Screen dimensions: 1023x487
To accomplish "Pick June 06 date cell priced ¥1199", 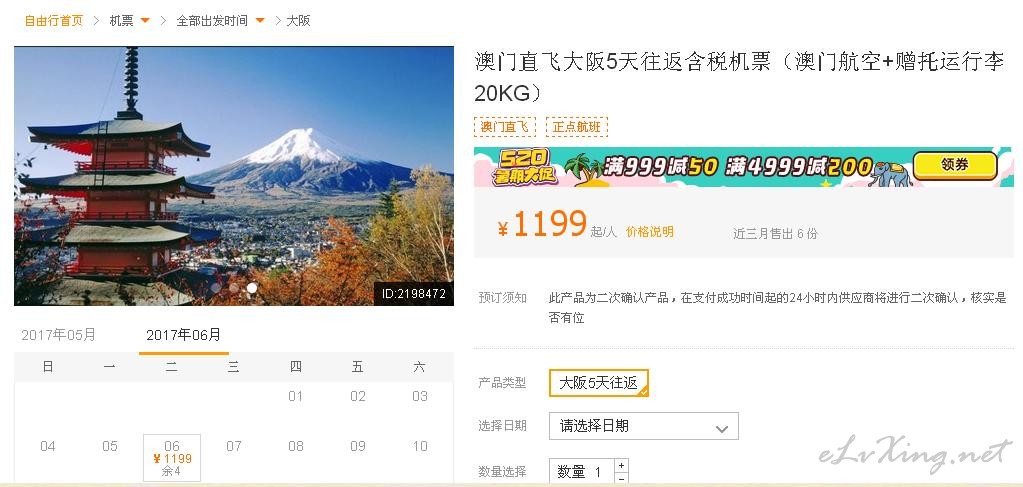I will tap(172, 458).
